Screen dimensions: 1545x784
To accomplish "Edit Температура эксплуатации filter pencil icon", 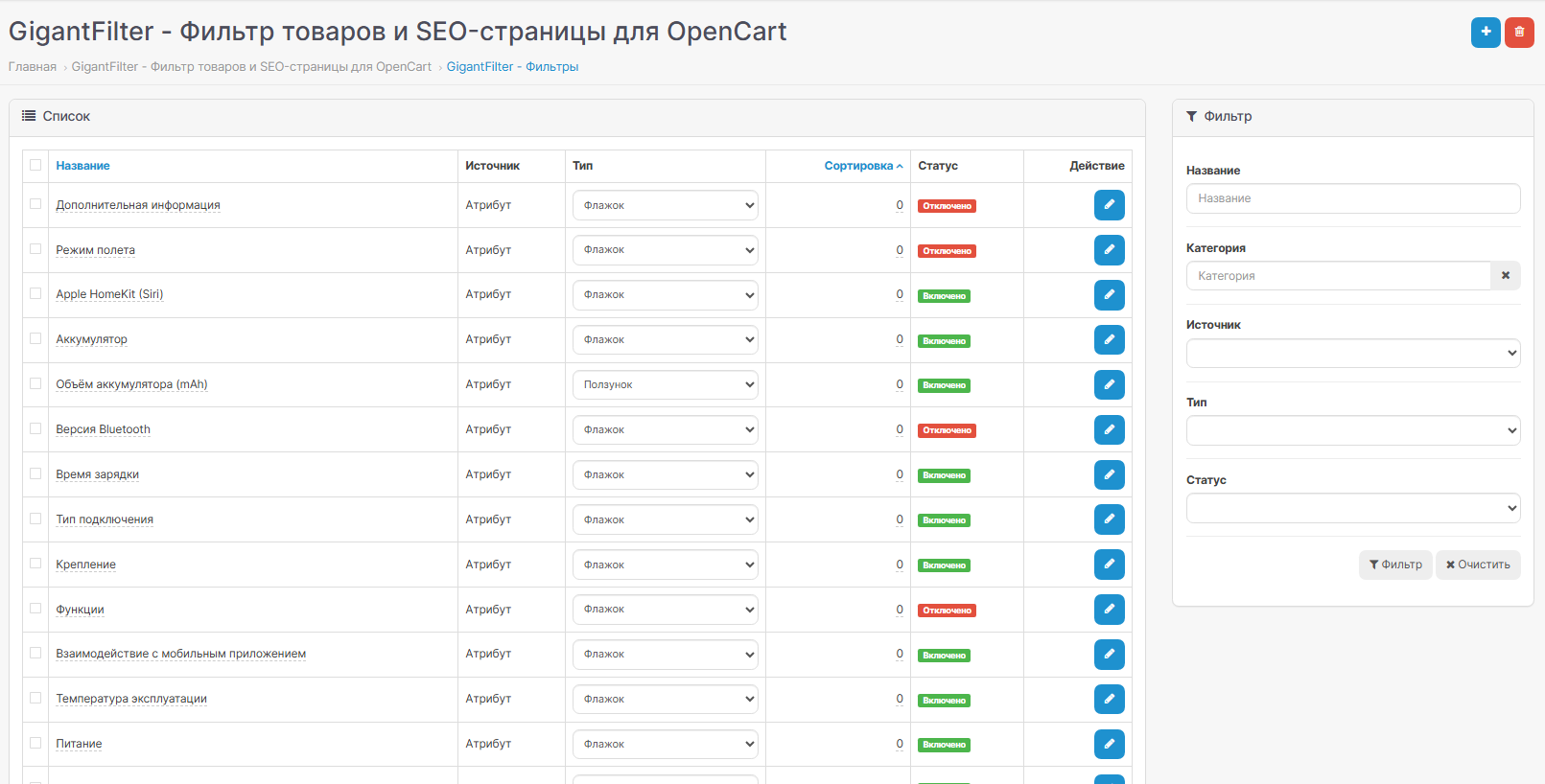I will pyautogui.click(x=1110, y=700).
